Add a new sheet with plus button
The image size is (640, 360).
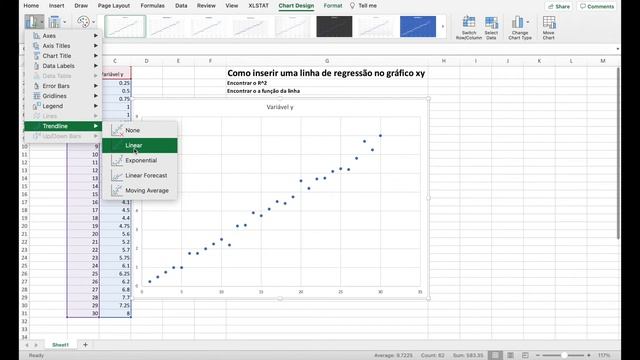(x=85, y=345)
